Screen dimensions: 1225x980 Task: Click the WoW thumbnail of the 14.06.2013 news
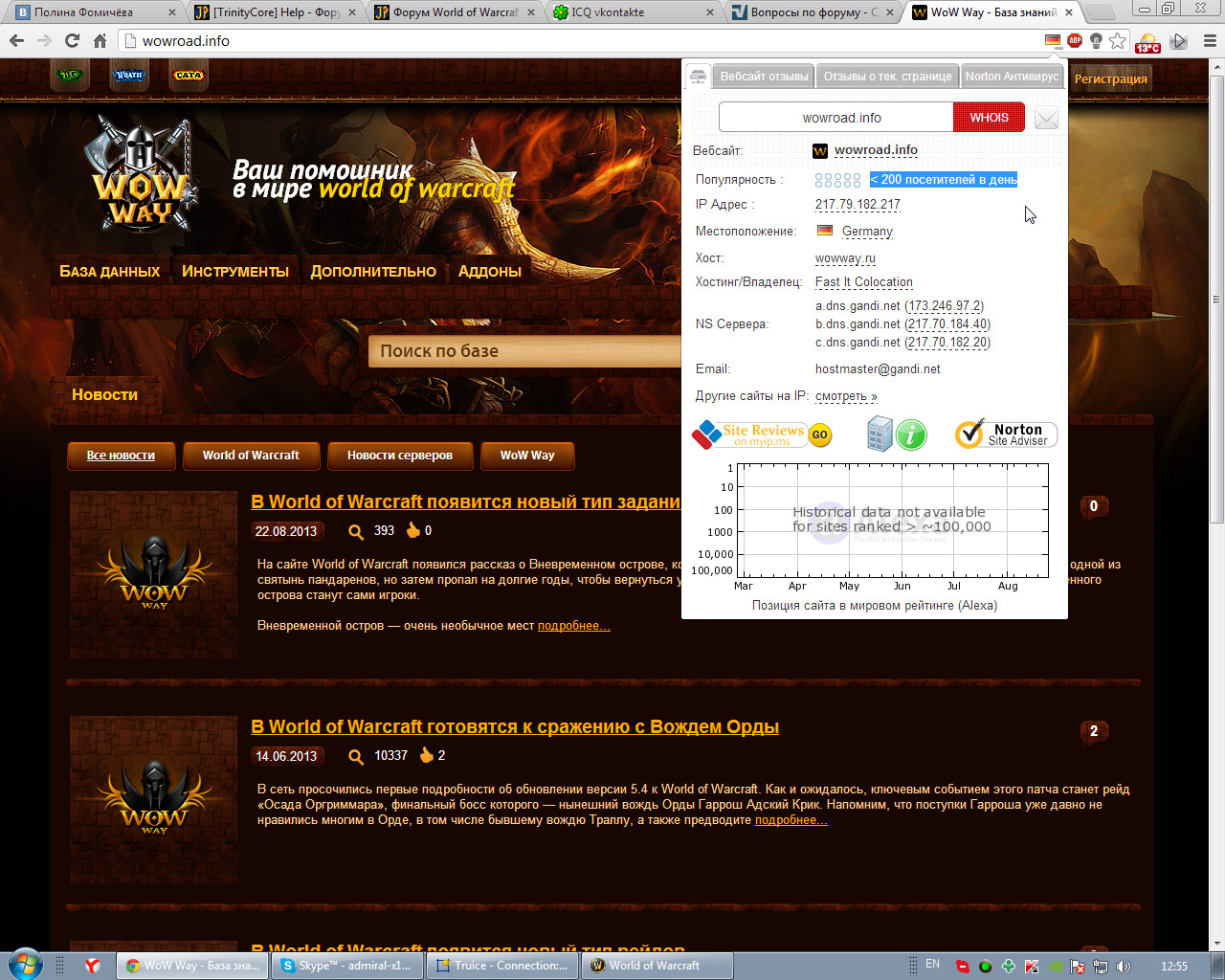coord(153,800)
